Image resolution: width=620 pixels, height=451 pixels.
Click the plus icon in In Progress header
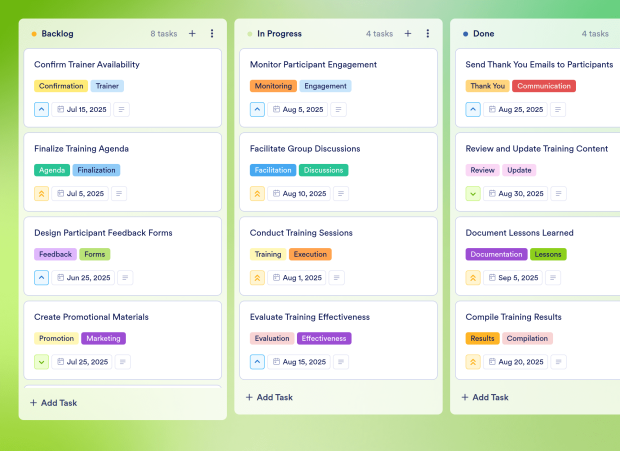408,33
